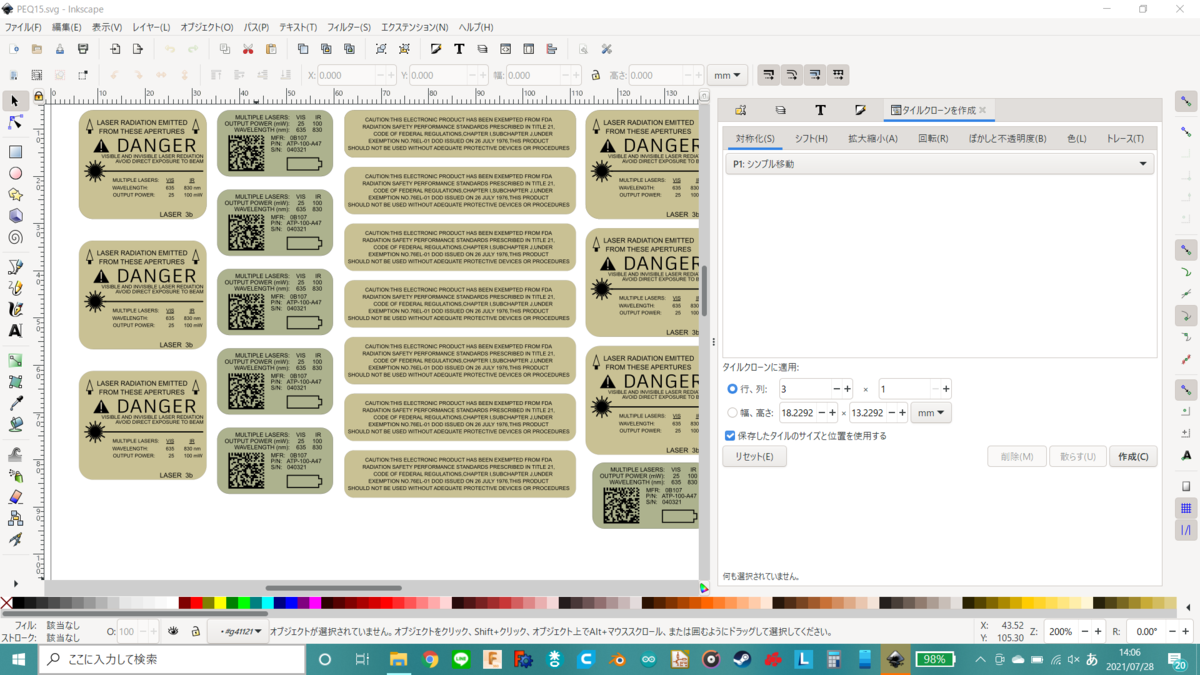Viewport: 1200px width, 675px height.
Task: Open the ファイル(F) menu
Action: tap(23, 27)
